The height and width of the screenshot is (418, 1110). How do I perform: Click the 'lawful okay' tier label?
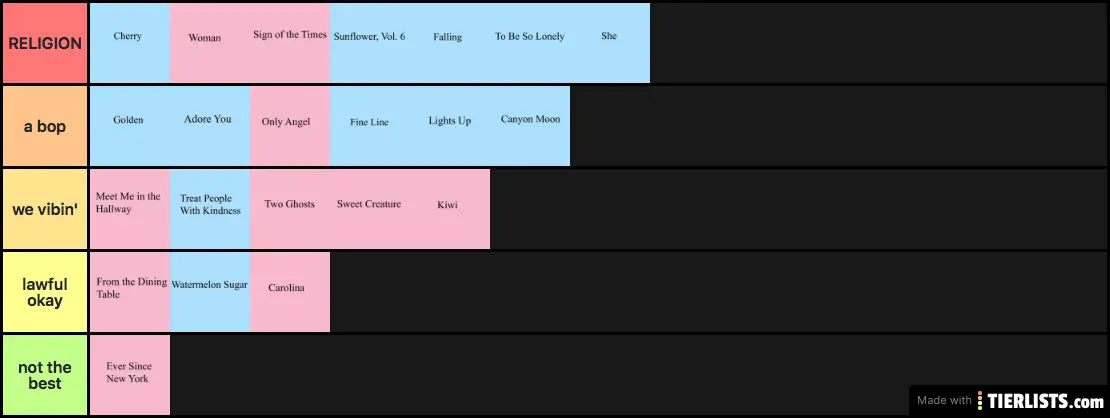coord(45,292)
